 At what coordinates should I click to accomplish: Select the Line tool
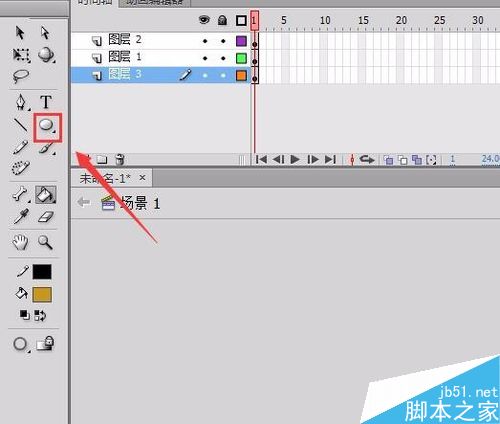20,125
